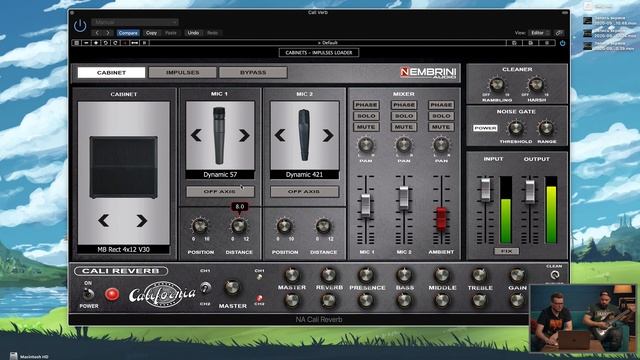The height and width of the screenshot is (360, 640).
Task: Solo the Ambient mixer channel
Action: point(441,116)
